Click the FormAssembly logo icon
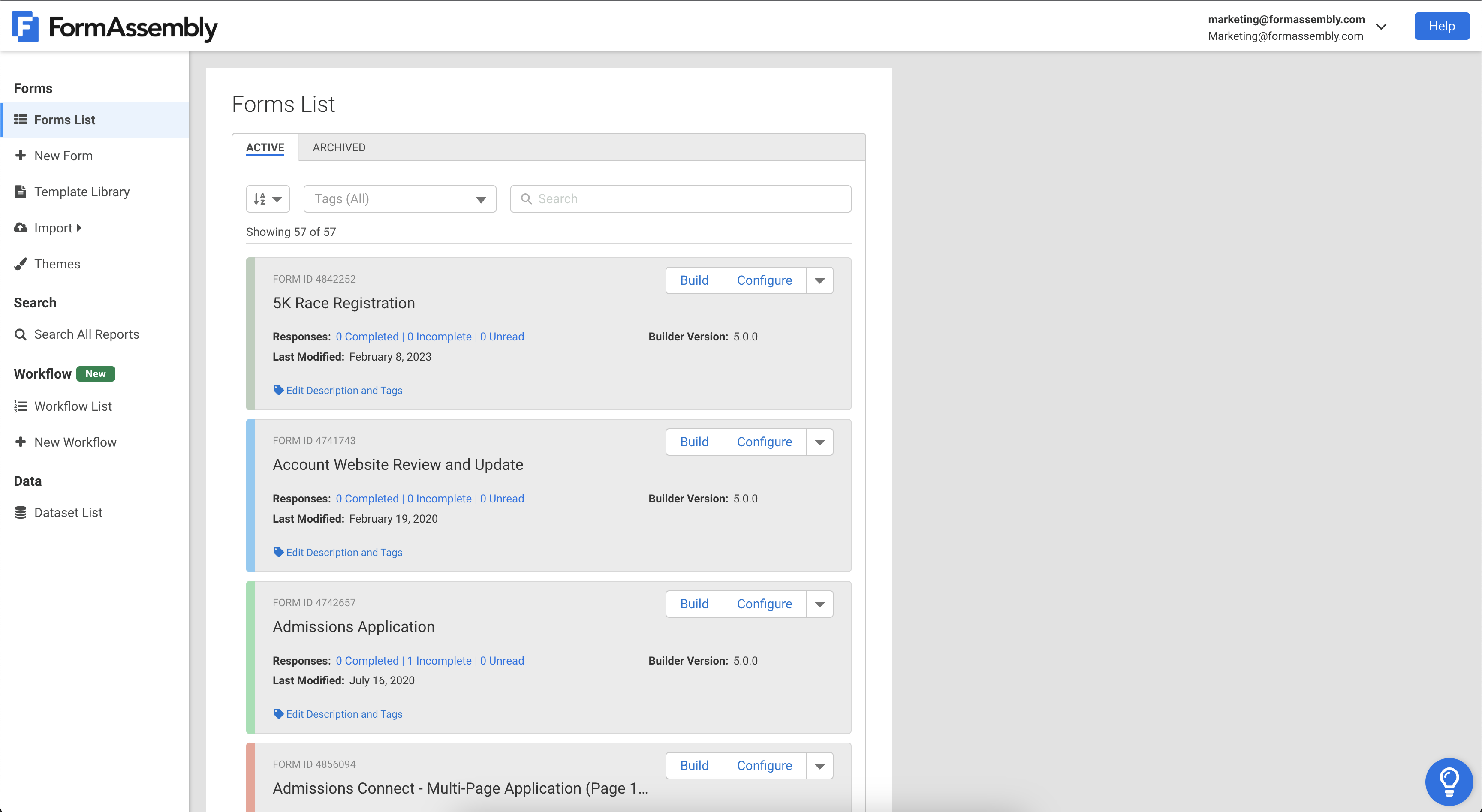The image size is (1482, 812). pyautogui.click(x=25, y=27)
